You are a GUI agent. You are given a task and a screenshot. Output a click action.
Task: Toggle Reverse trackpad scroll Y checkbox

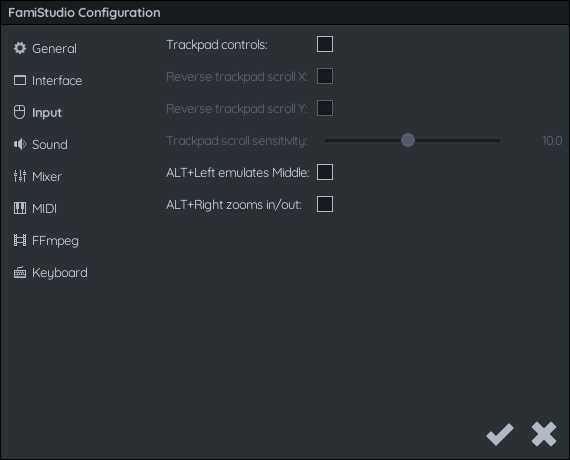click(x=325, y=108)
